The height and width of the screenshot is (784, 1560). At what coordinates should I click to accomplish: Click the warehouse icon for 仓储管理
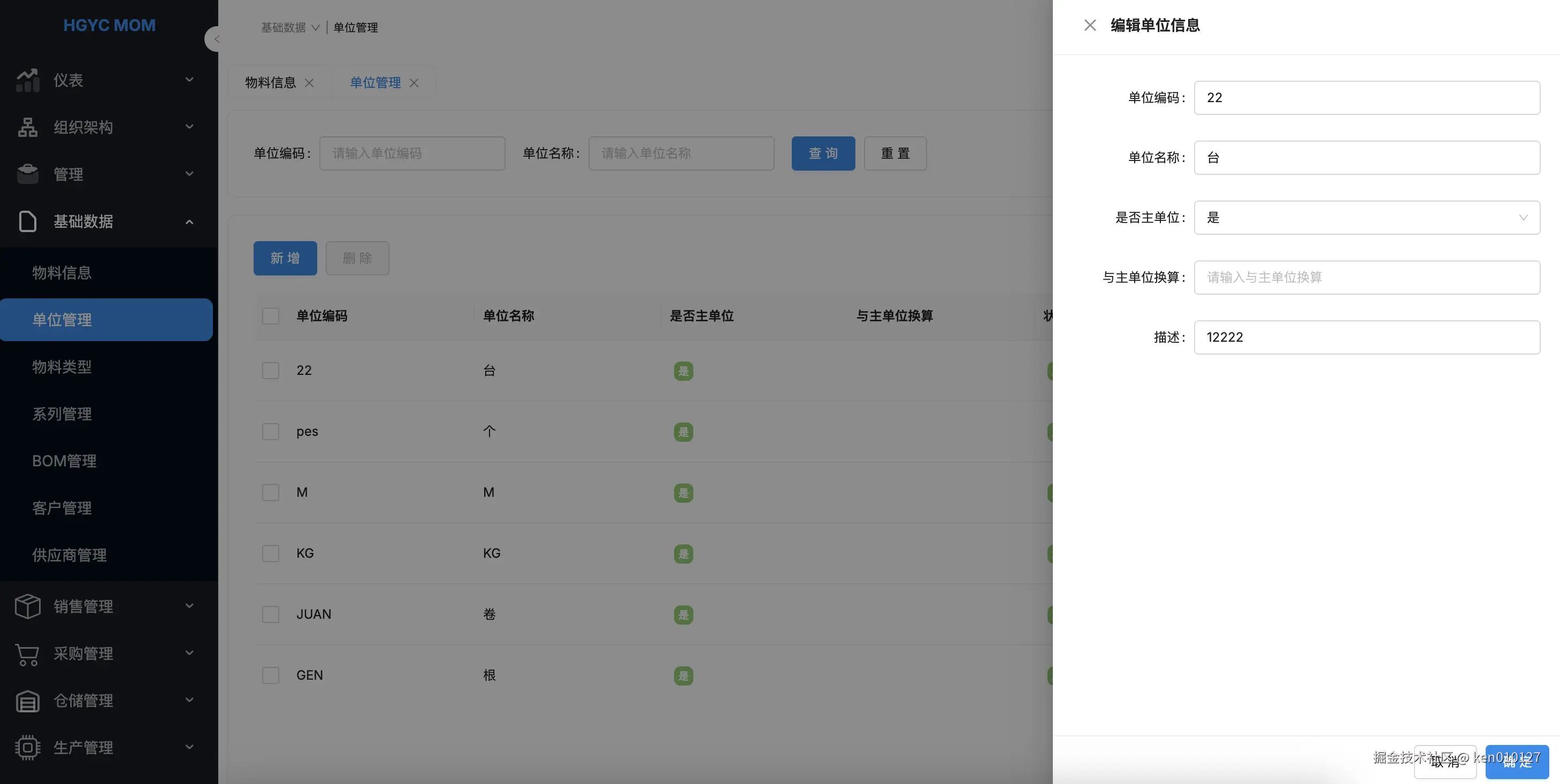[27, 701]
